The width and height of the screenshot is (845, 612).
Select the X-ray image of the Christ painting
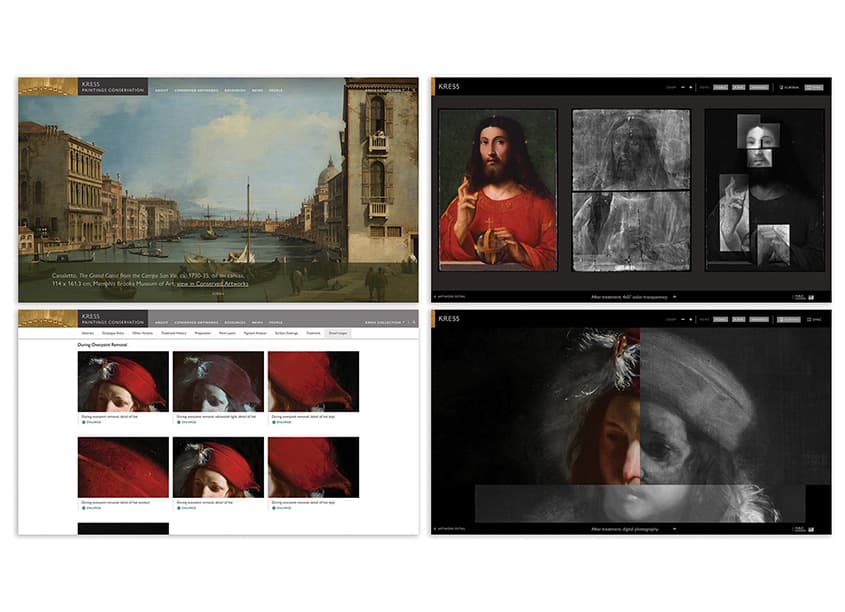click(x=631, y=190)
